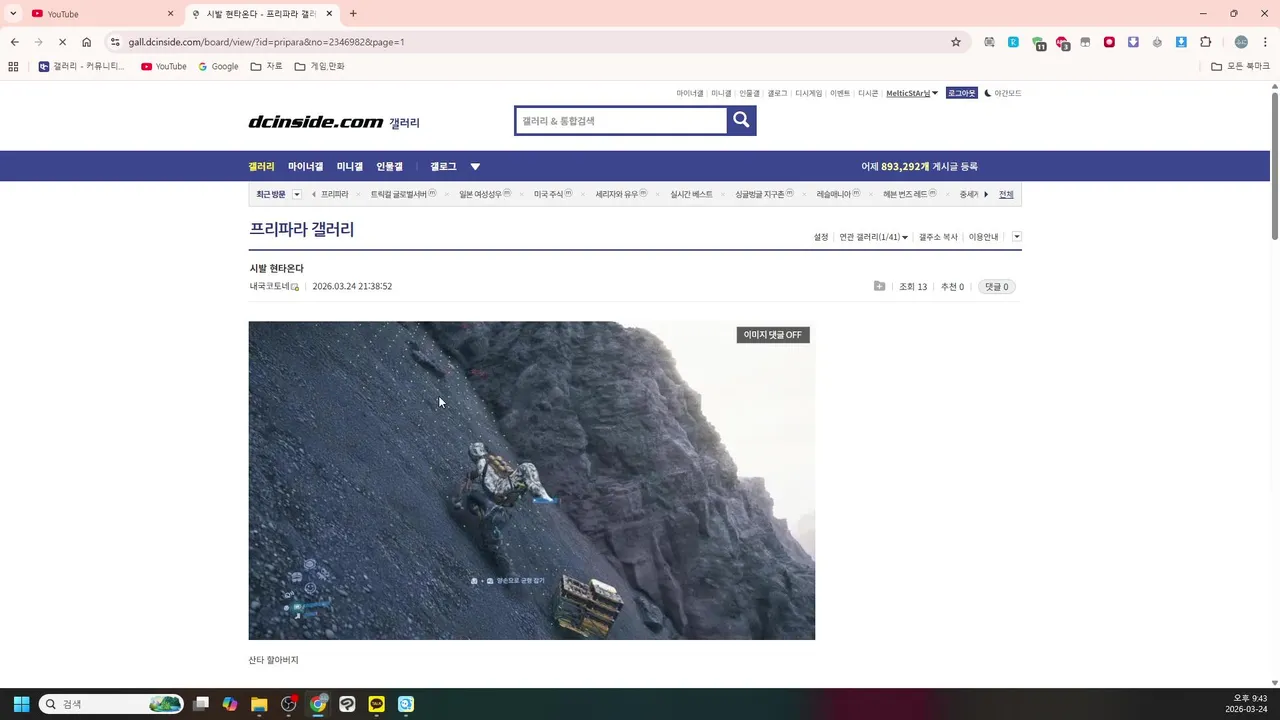Click the red record extension icon
Screen dimensions: 1280x720
coord(1109,42)
